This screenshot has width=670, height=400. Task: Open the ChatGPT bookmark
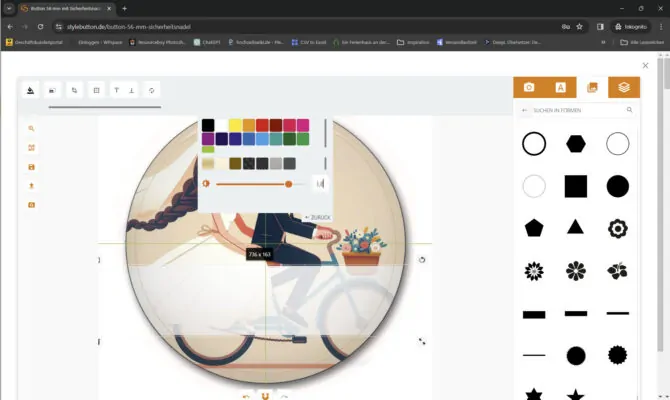pos(207,42)
